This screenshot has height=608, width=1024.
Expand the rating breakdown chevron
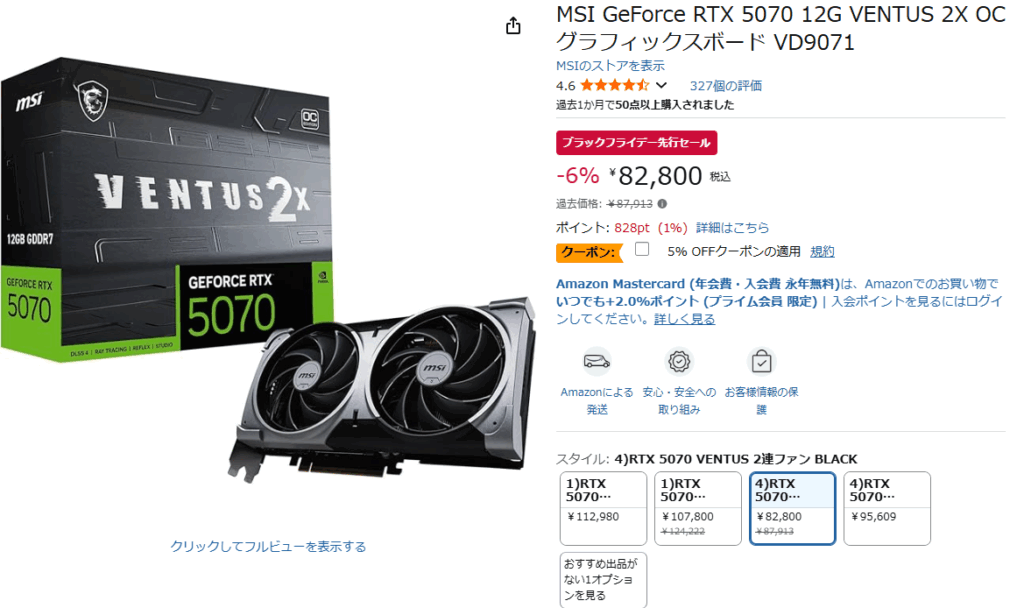pos(662,85)
